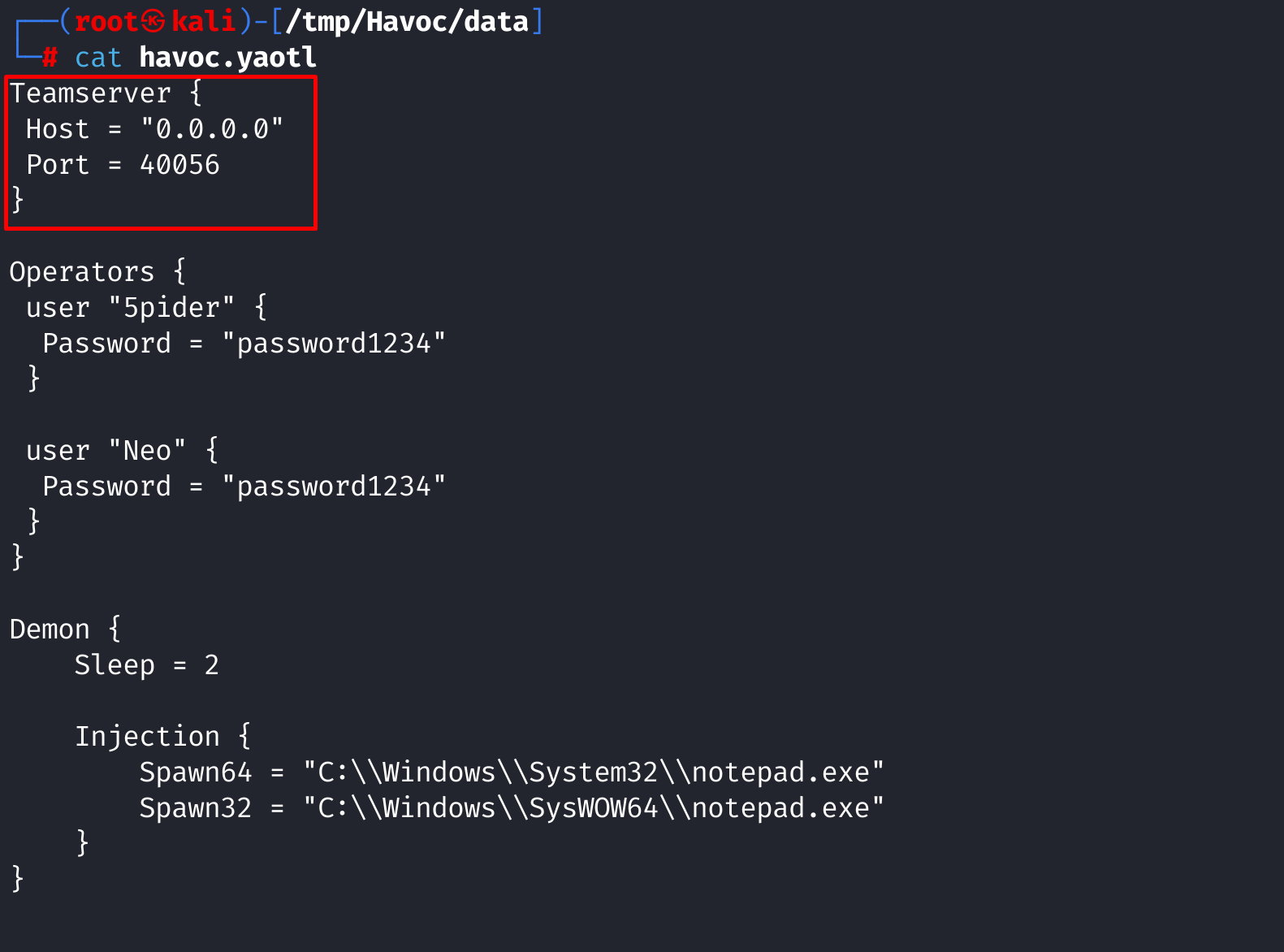1284x952 pixels.
Task: Click the port number 40056
Action: [x=179, y=165]
